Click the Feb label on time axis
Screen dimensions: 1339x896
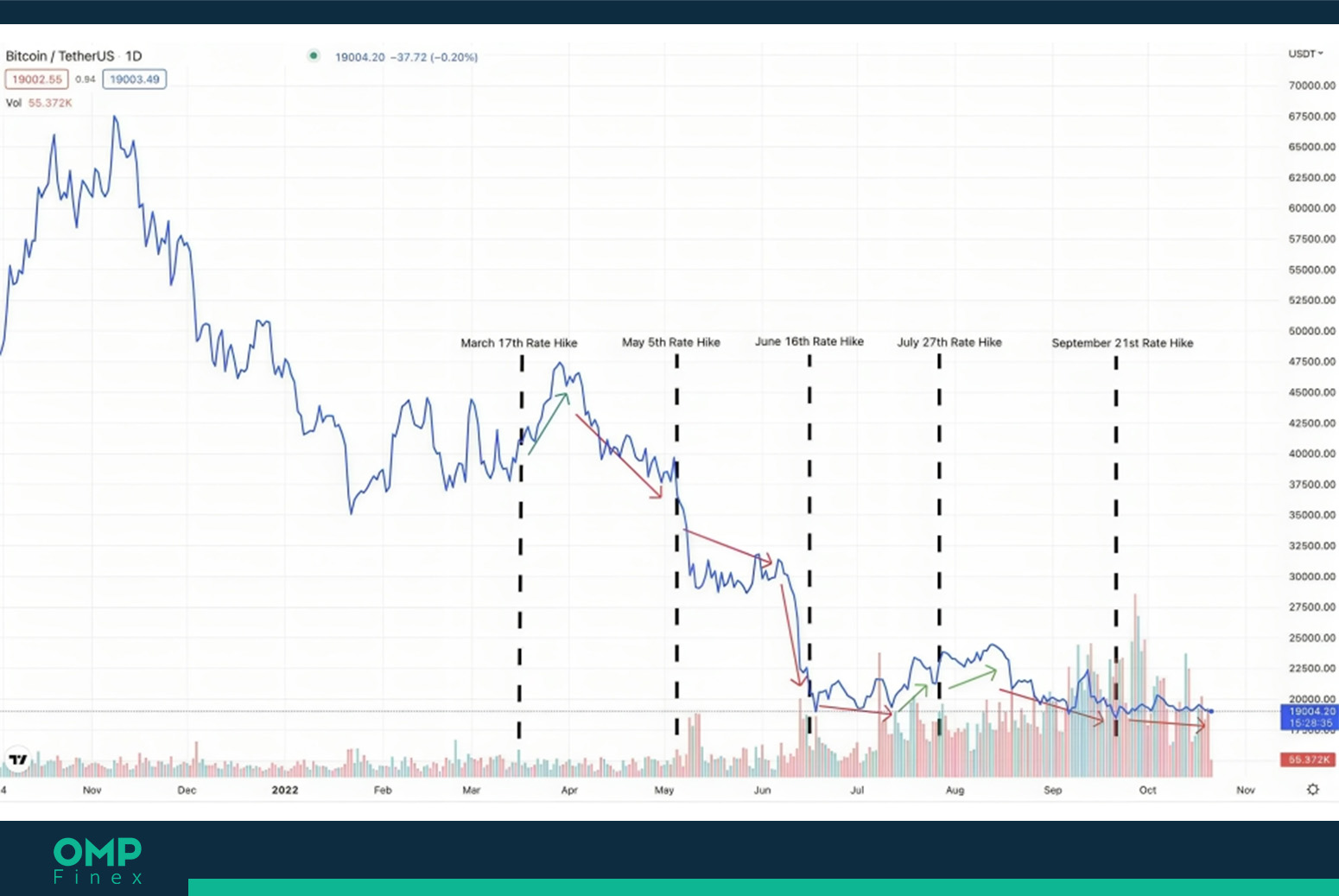[x=383, y=790]
